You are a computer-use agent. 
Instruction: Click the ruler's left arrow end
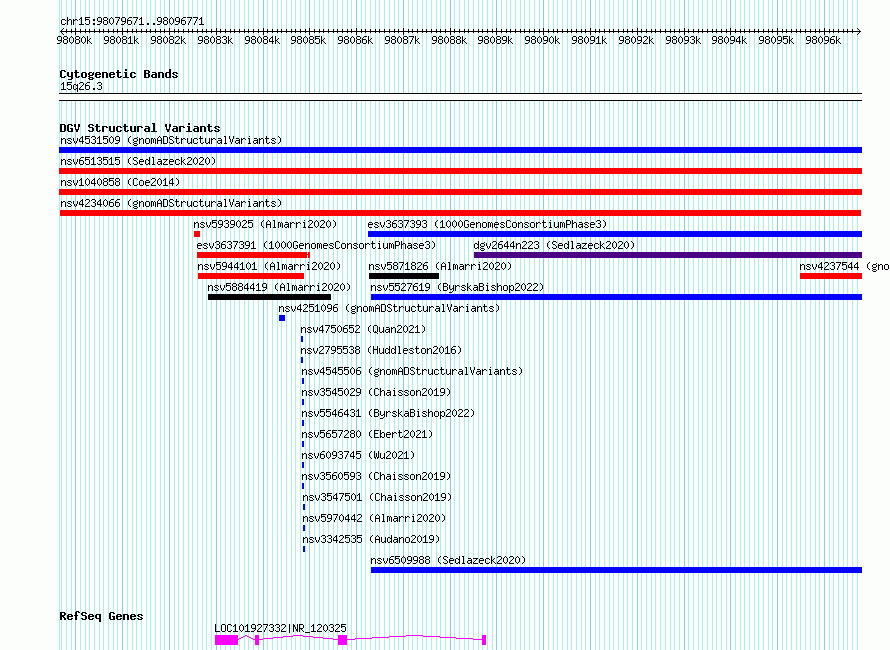tap(62, 31)
